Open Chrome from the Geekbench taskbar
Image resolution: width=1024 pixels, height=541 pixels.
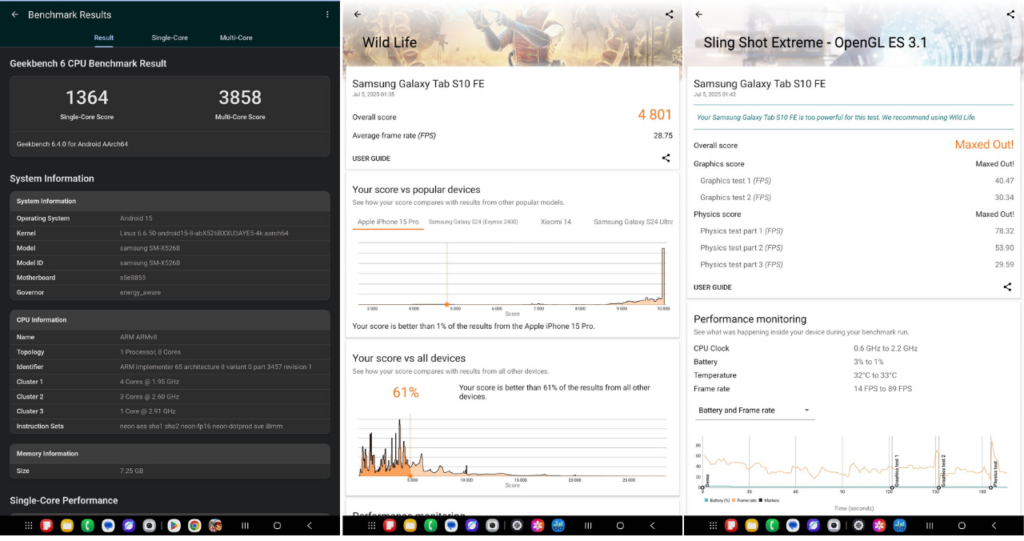pyautogui.click(x=194, y=525)
